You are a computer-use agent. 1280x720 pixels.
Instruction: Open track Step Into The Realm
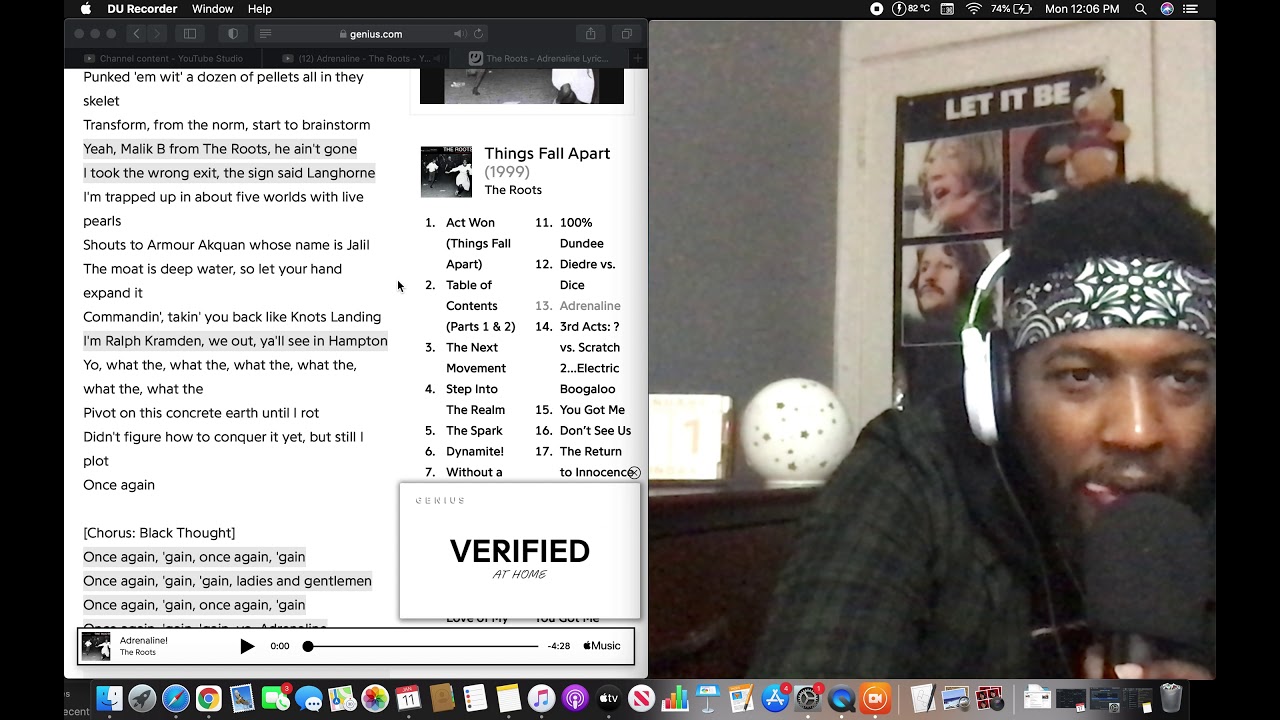[475, 399]
